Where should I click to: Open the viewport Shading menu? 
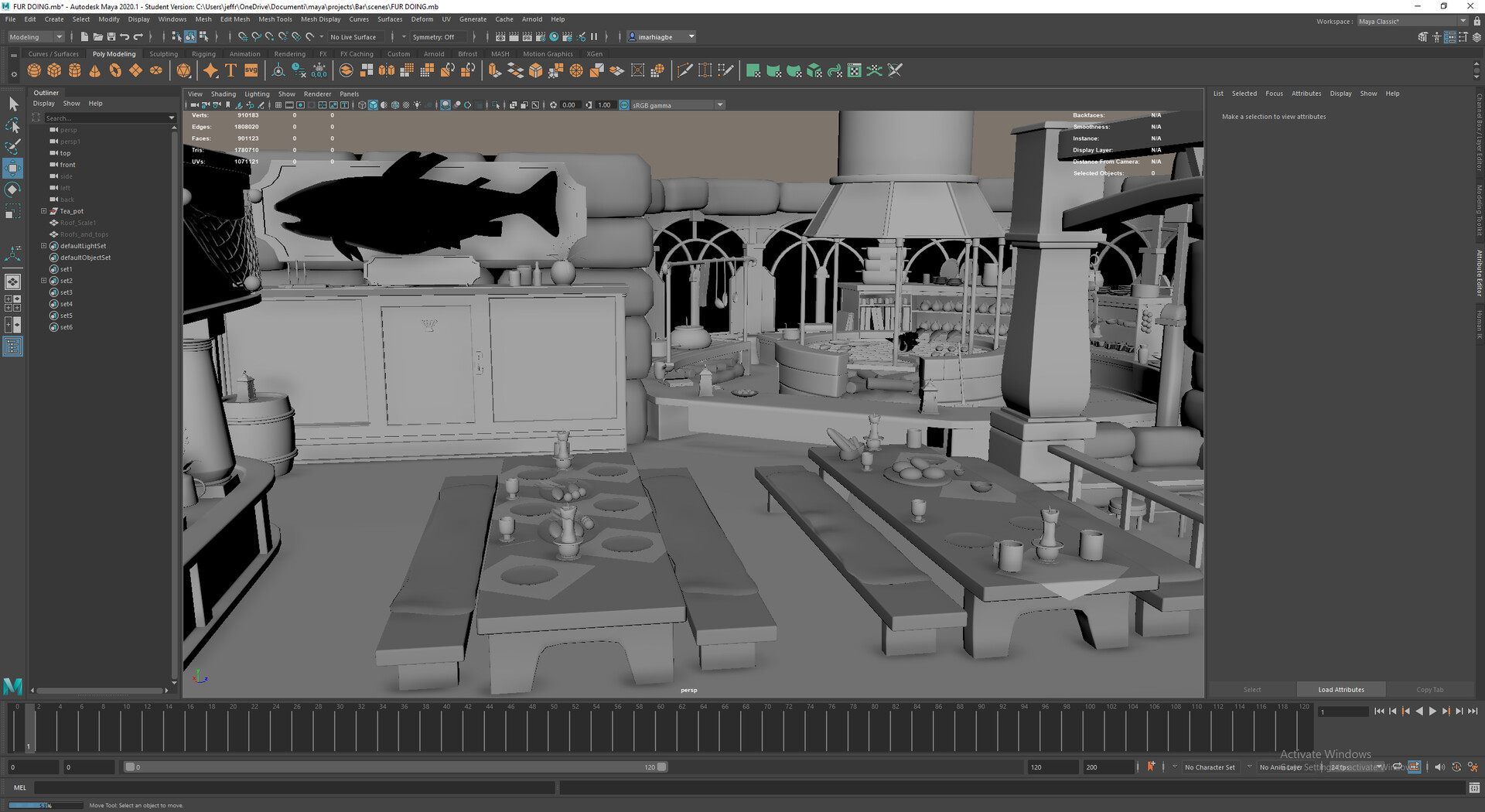tap(224, 94)
